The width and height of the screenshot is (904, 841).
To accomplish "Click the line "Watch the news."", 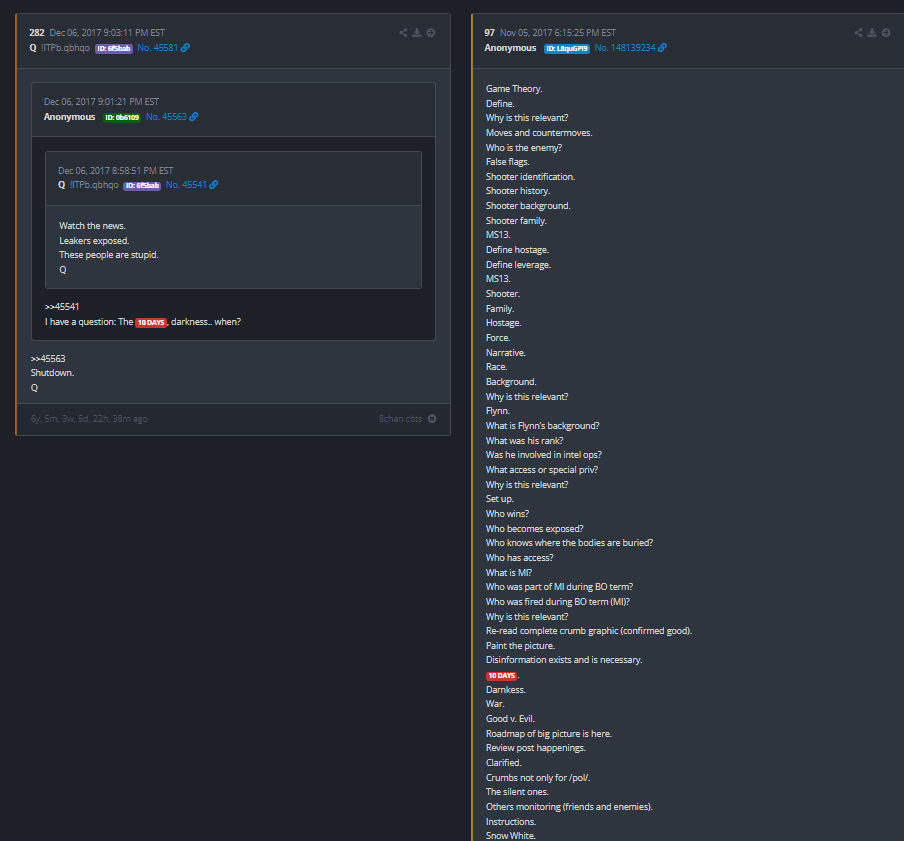I will pyautogui.click(x=92, y=226).
